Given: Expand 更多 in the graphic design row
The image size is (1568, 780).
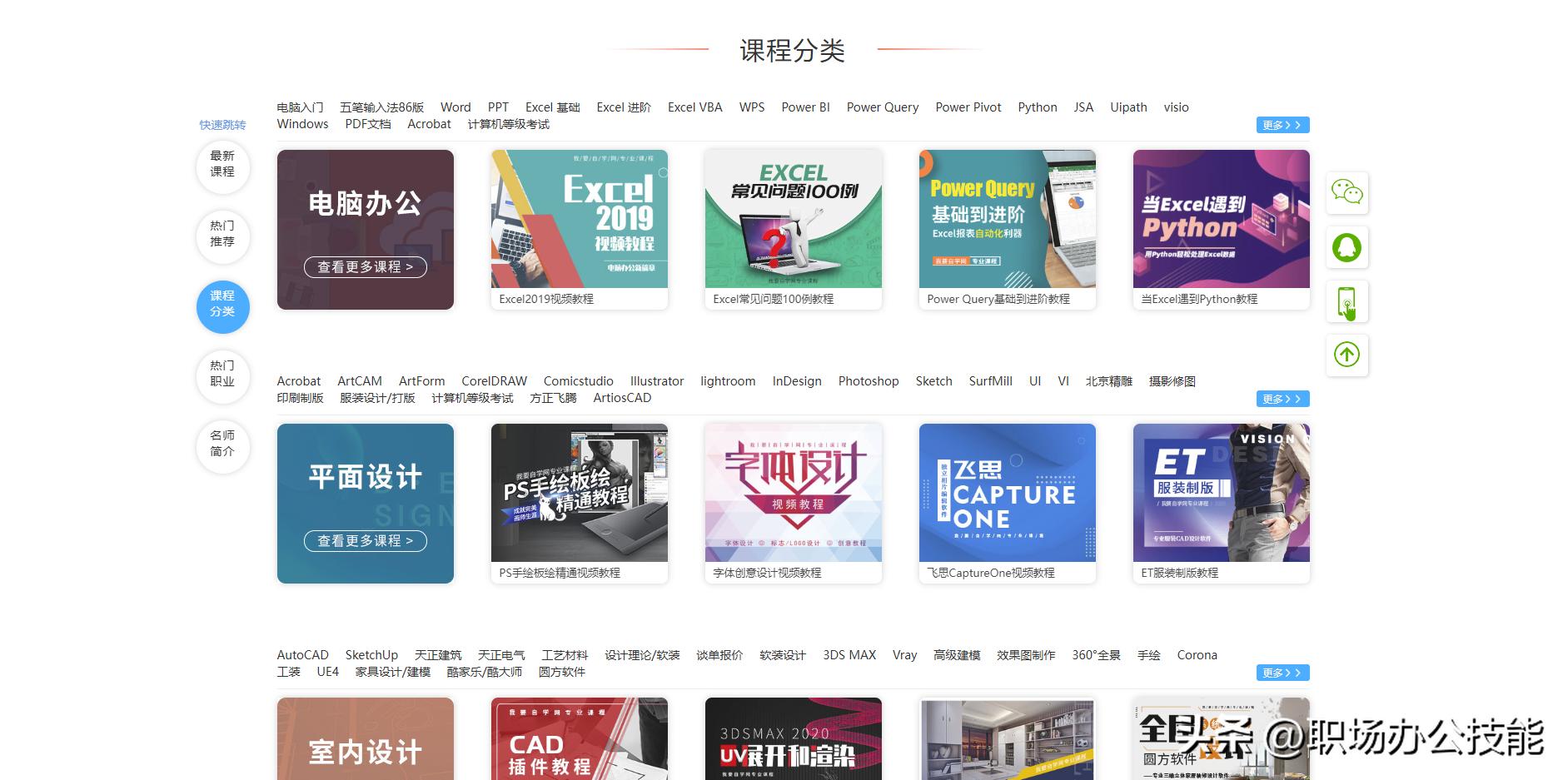Looking at the screenshot, I should point(1282,398).
